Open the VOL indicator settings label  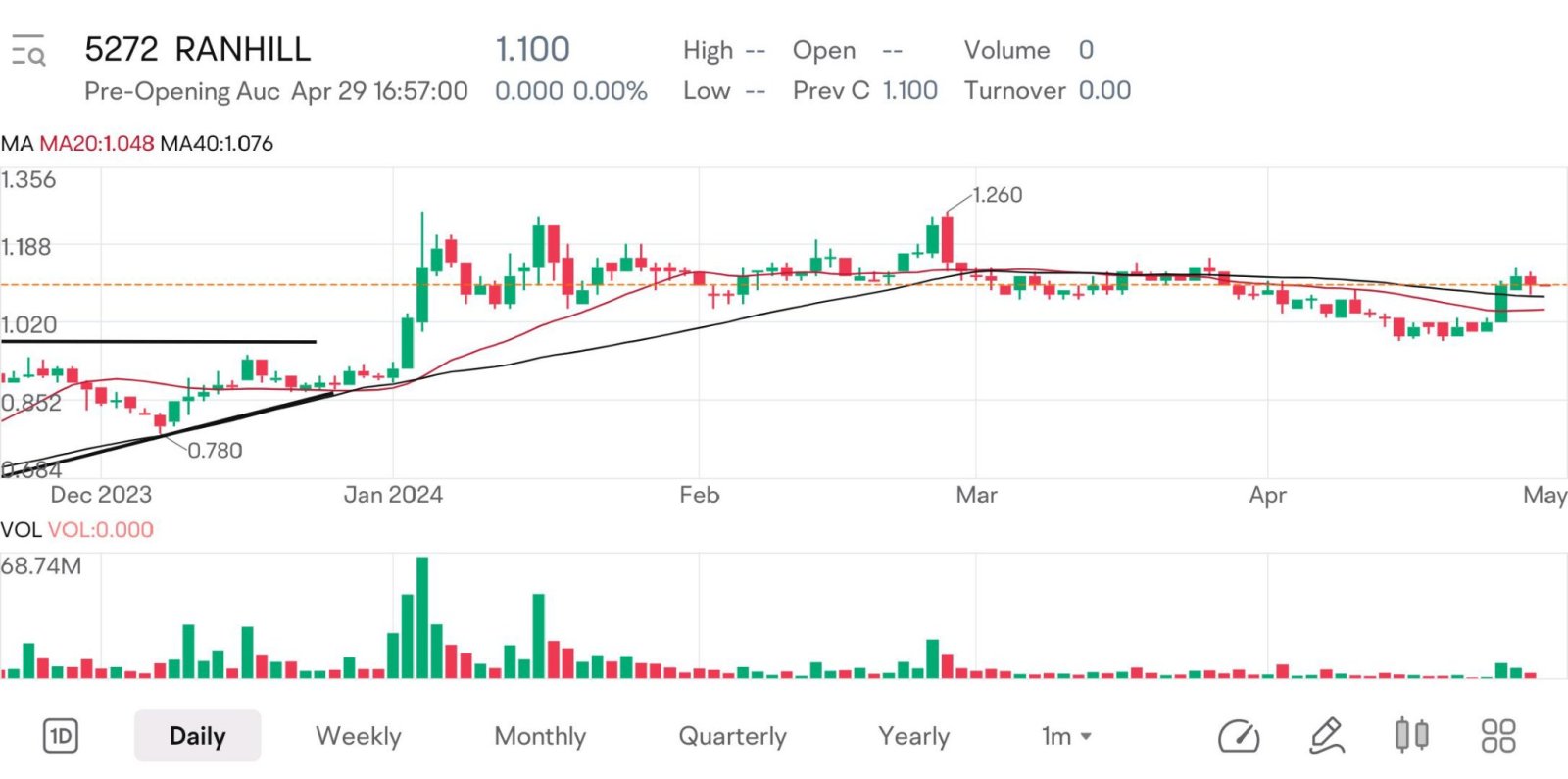pos(21,530)
